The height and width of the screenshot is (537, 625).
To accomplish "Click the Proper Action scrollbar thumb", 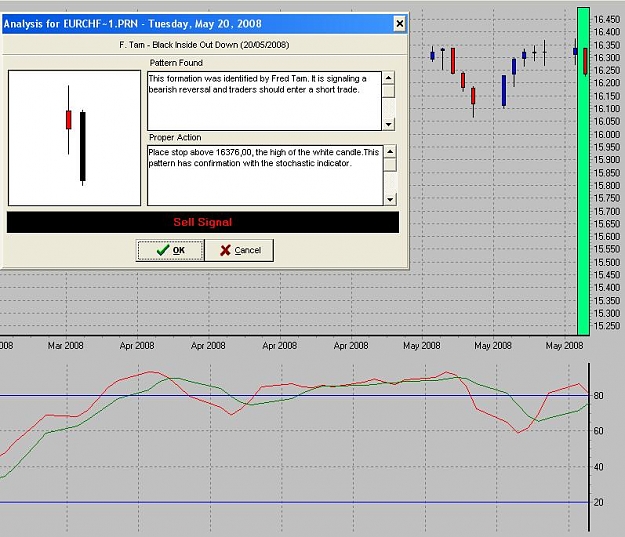I will click(x=390, y=165).
